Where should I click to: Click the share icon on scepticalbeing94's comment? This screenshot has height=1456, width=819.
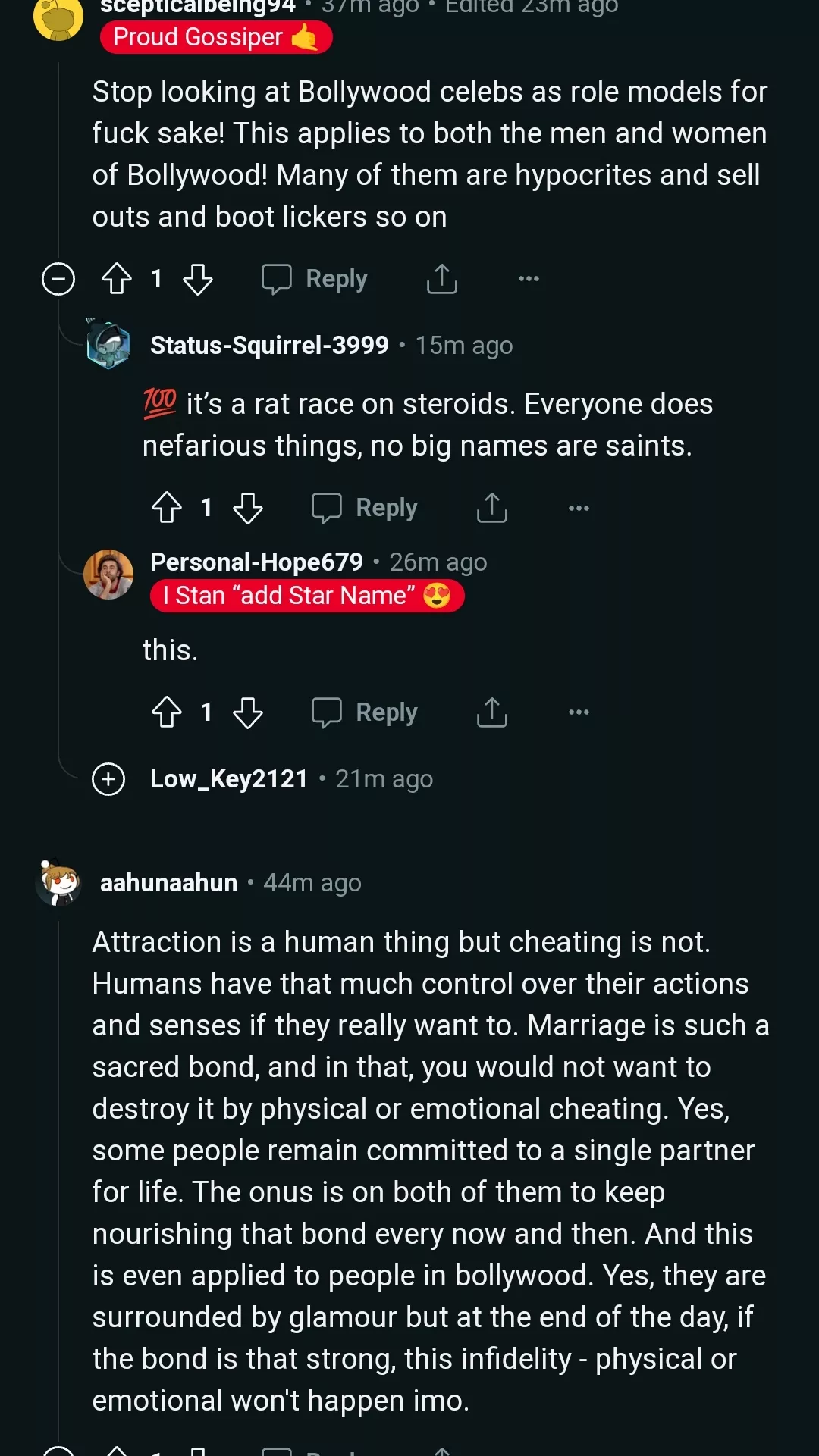pos(442,279)
